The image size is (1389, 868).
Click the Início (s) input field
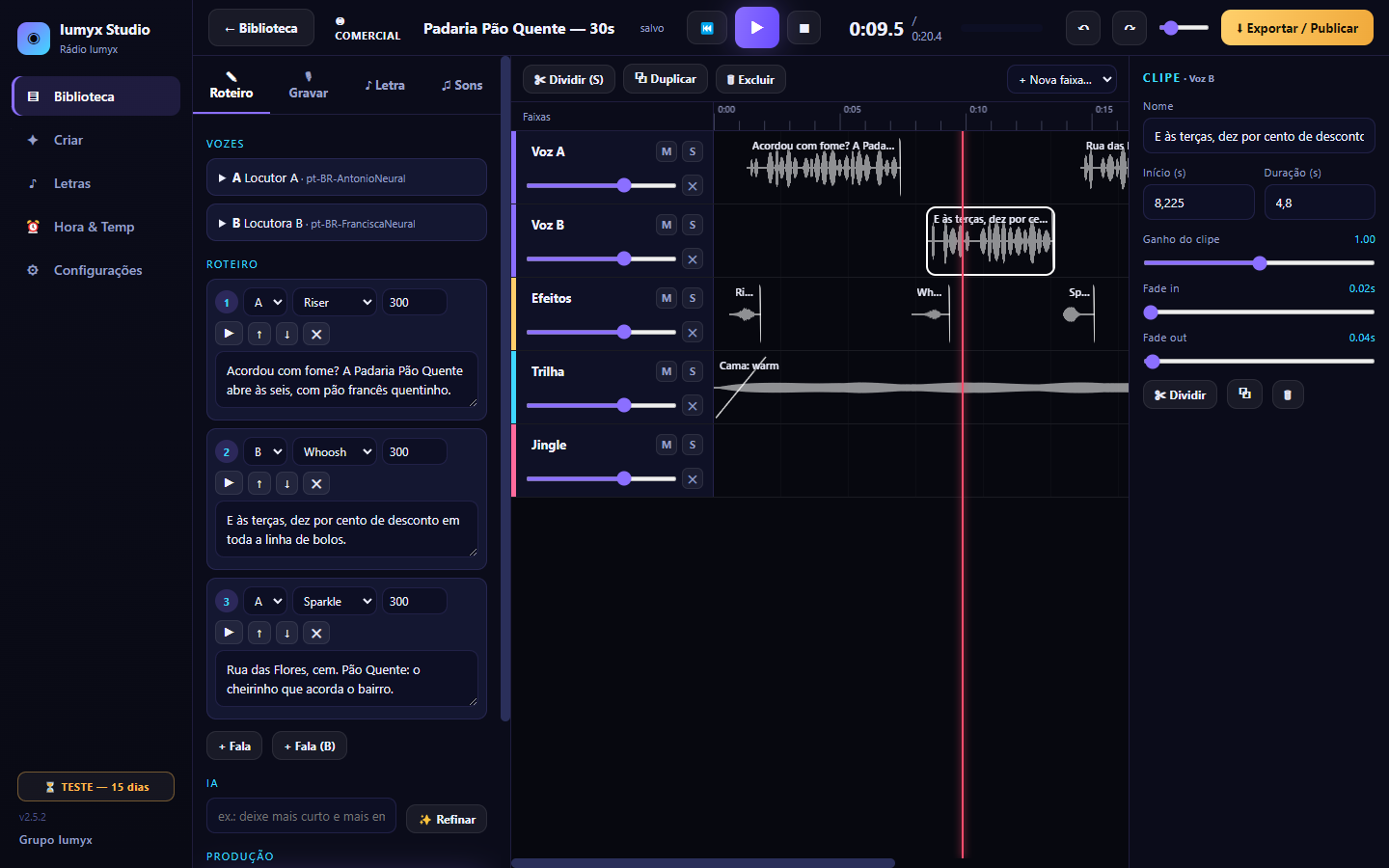(x=1199, y=203)
